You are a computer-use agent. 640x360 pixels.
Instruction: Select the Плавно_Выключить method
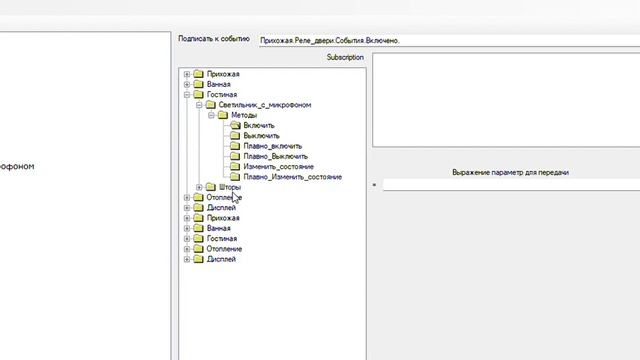276,156
